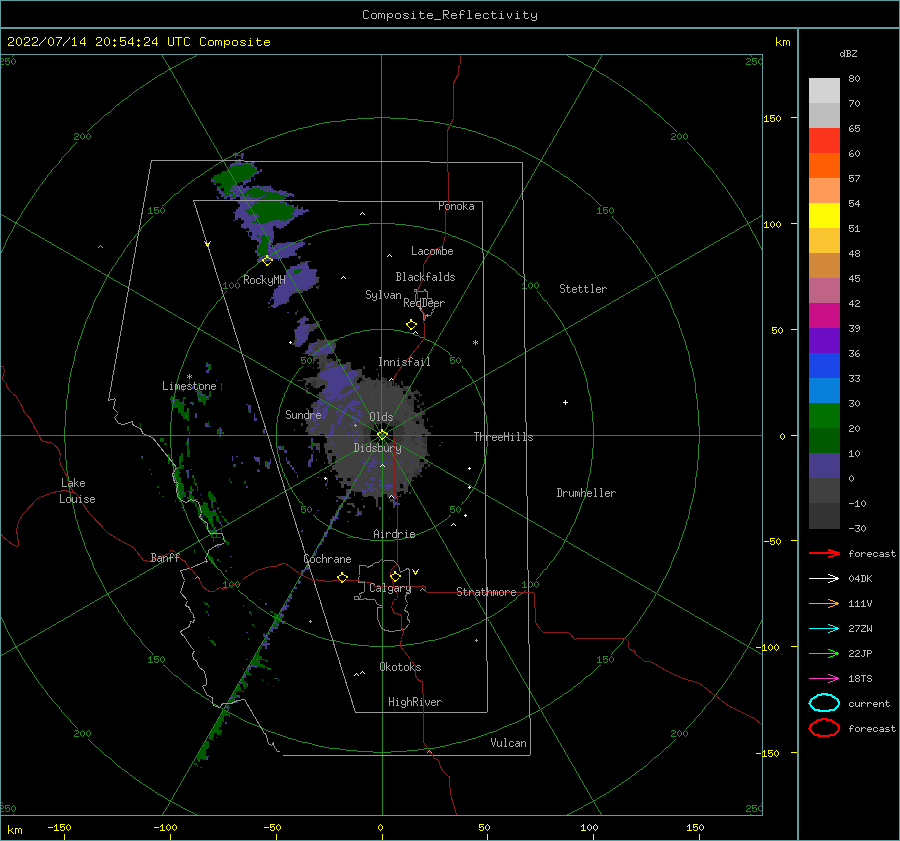Image resolution: width=900 pixels, height=841 pixels.
Task: Click the Airdrie town label
Action: pos(394,534)
